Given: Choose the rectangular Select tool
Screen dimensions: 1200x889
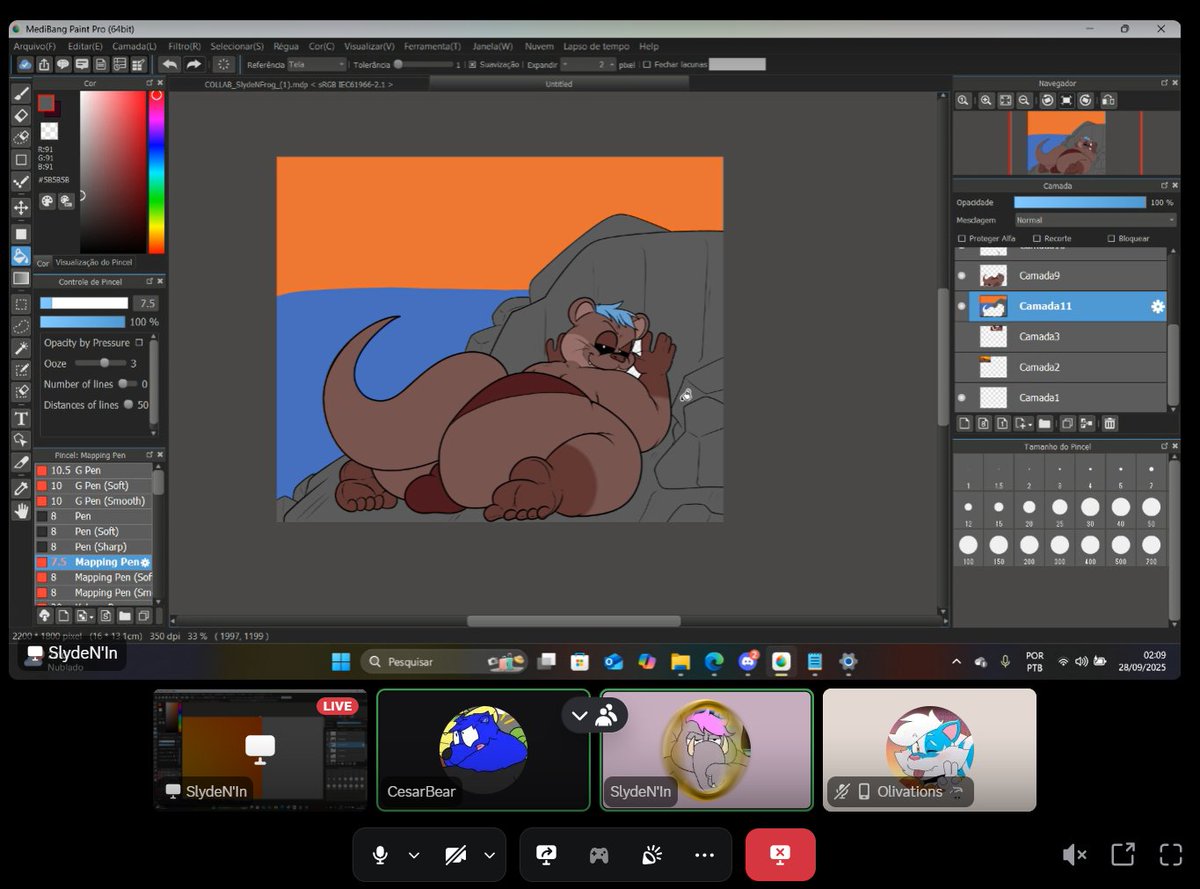Looking at the screenshot, I should (20, 304).
